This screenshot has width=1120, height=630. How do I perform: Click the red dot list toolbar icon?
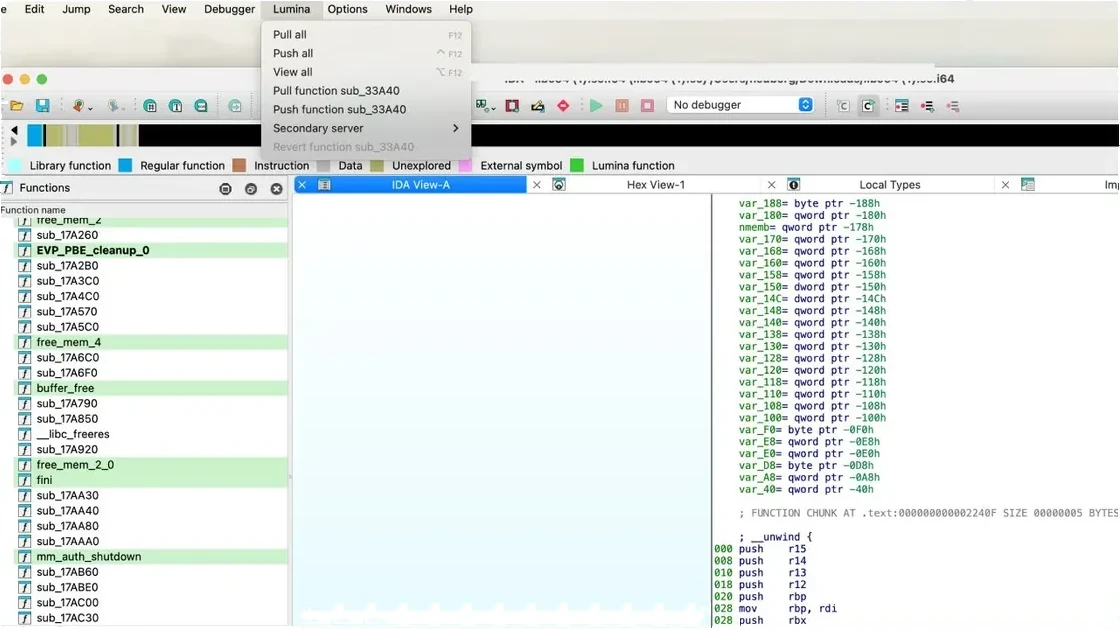[927, 106]
